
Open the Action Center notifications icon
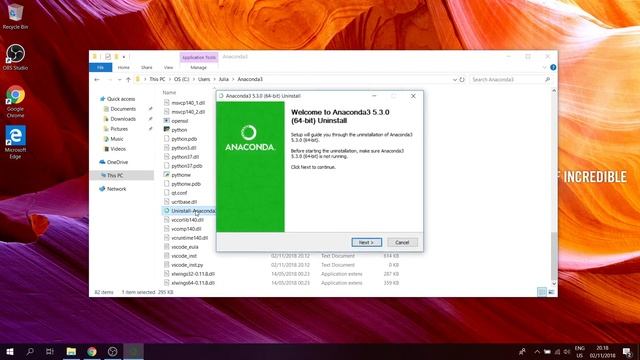point(627,351)
